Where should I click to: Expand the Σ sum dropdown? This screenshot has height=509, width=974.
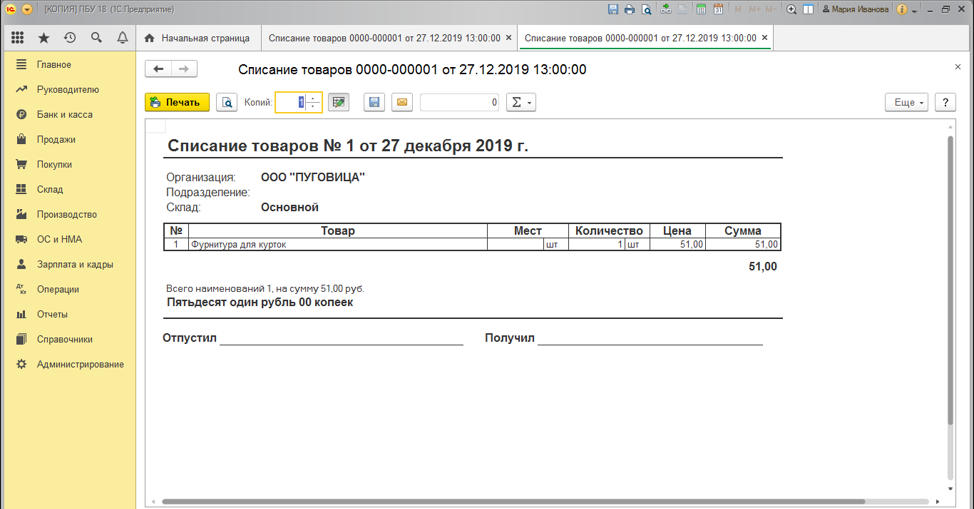click(520, 103)
